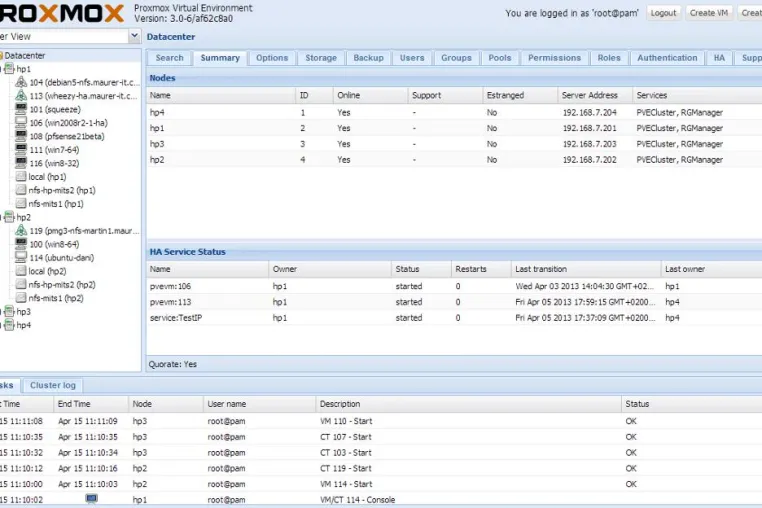Select the pvevm:113 HA service row

point(454,302)
